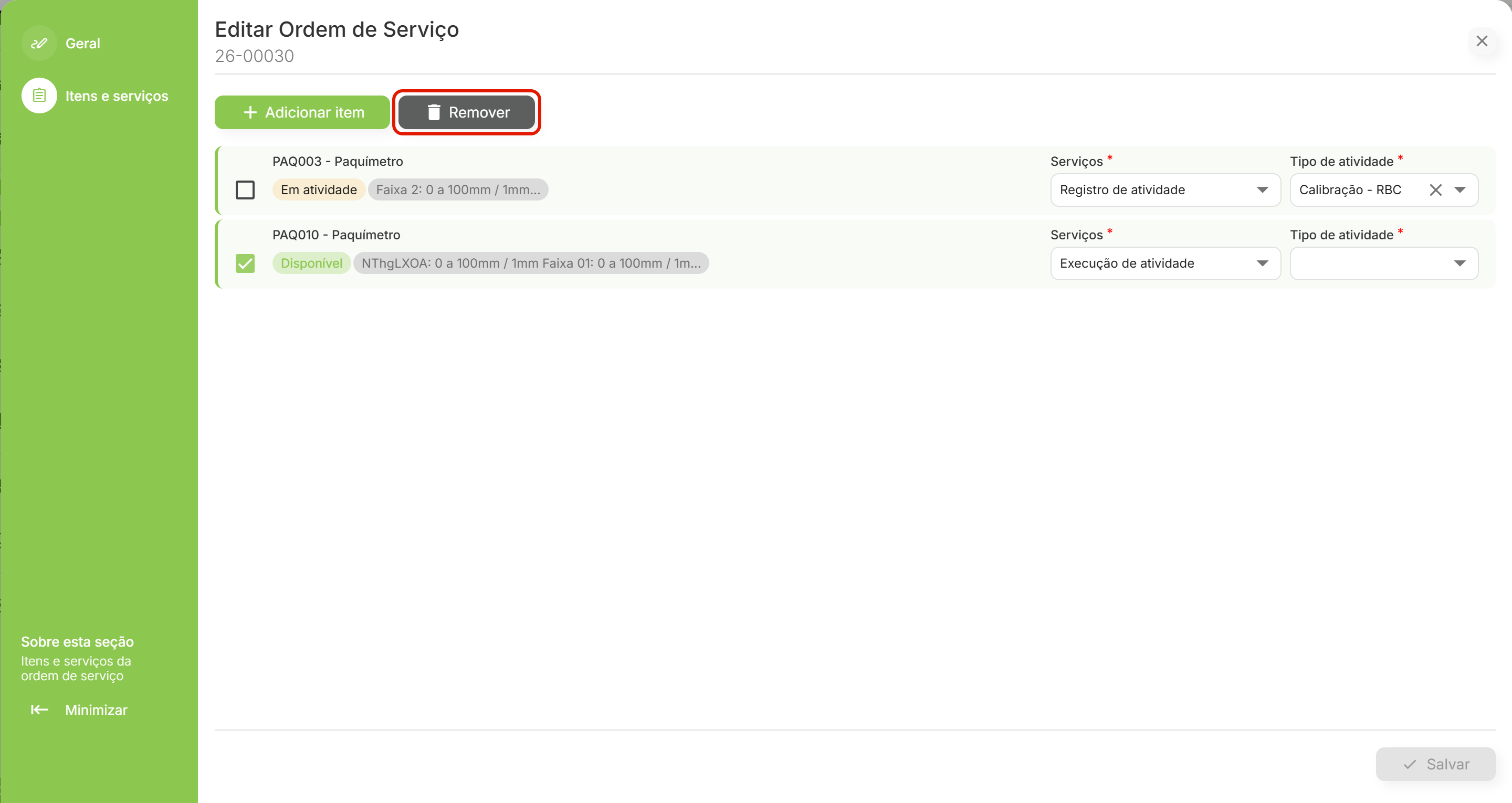Click the Faixa 2: 0 a 100mm chip

[x=458, y=190]
